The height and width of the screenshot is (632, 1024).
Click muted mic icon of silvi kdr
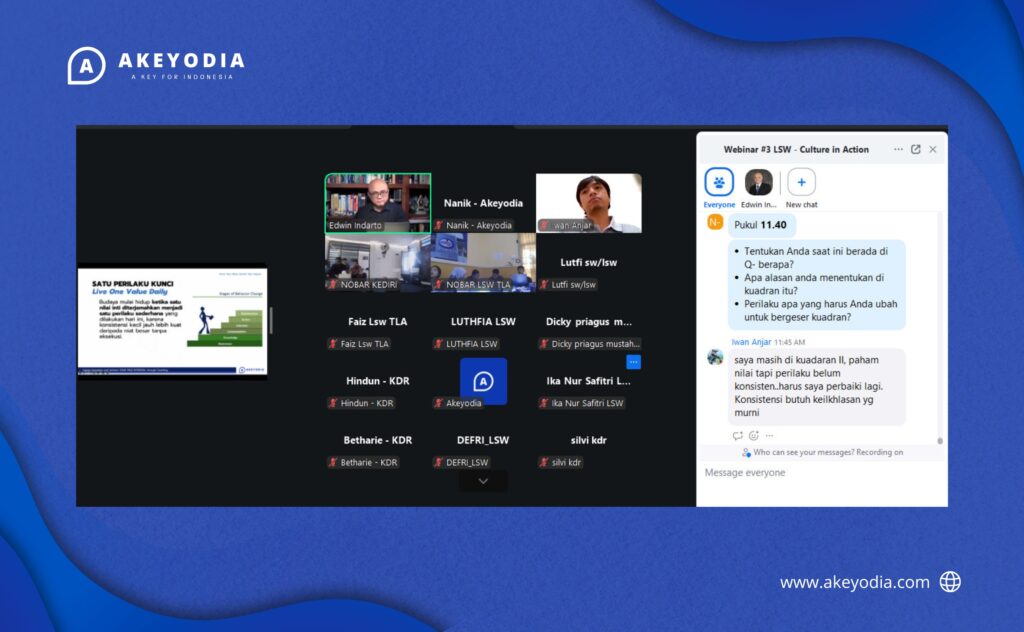[x=544, y=463]
